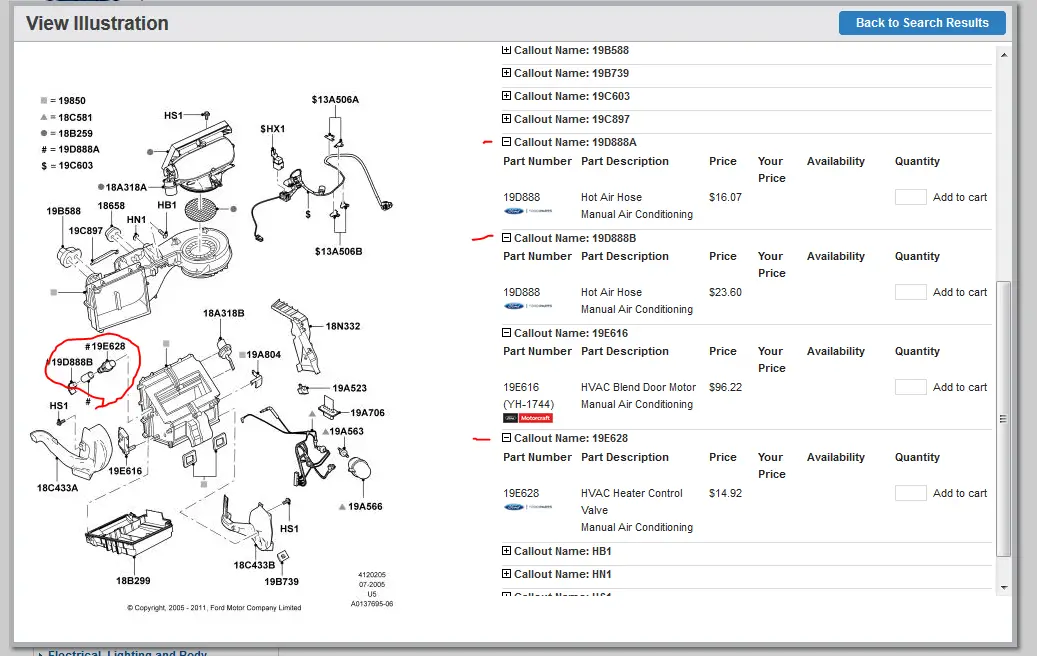Collapse Callout Name 19E616
This screenshot has height=656, width=1037.
506,333
